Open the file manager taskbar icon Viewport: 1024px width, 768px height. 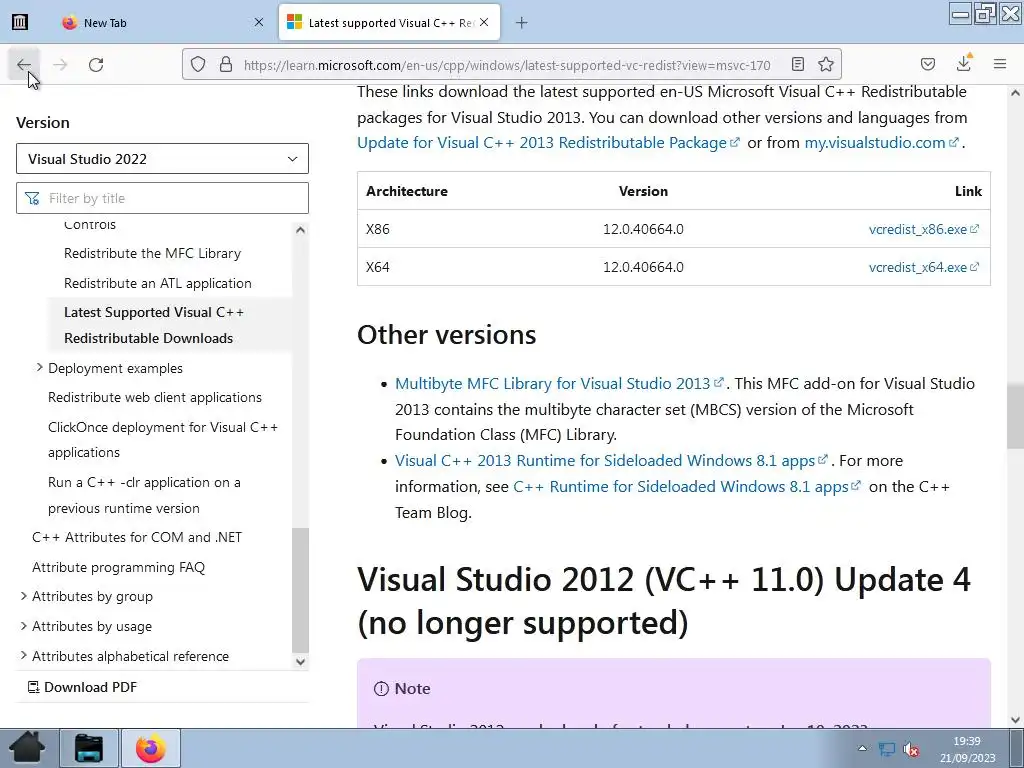pos(89,748)
